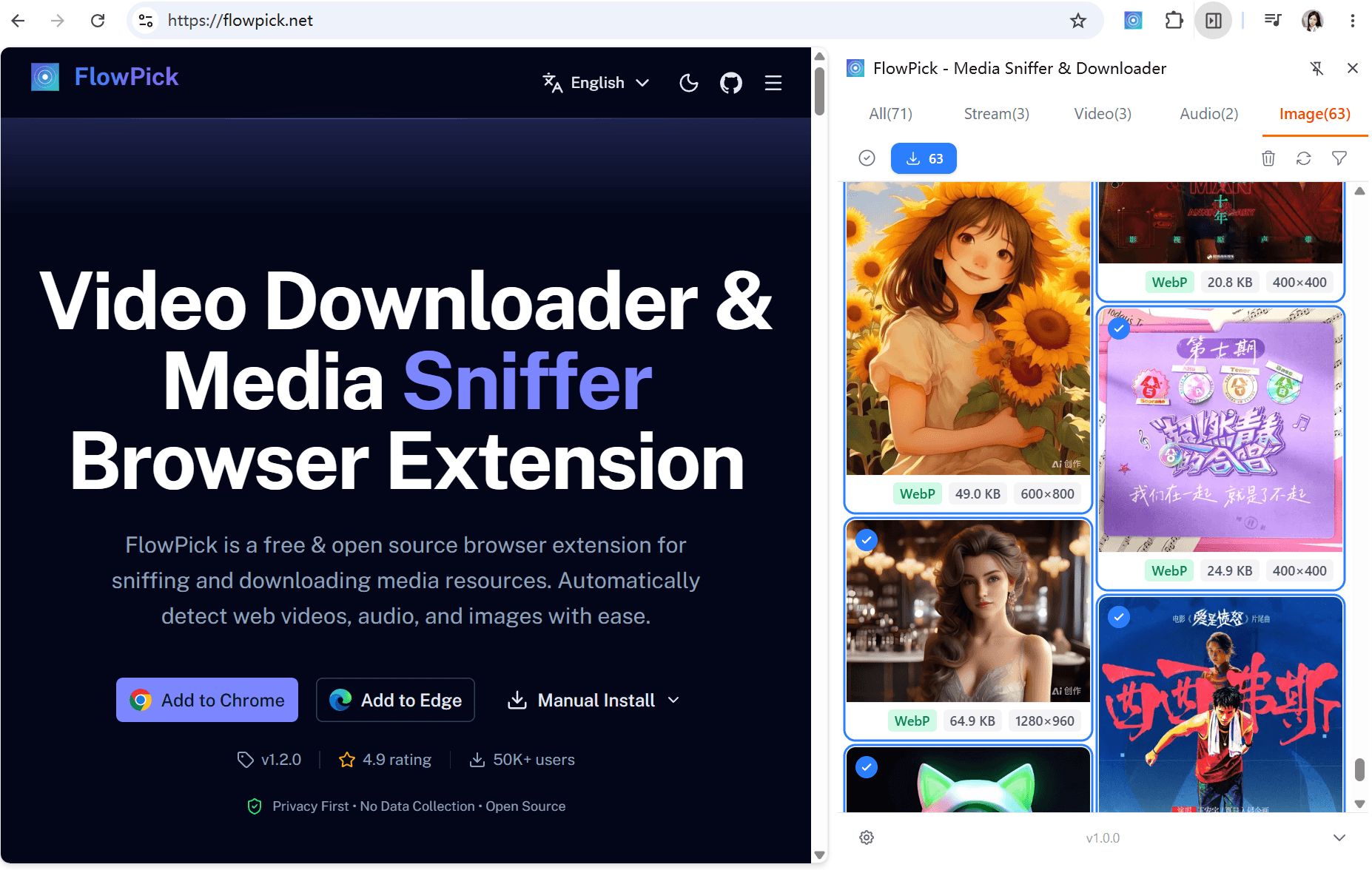Viewport: 1372px width, 870px height.
Task: Download all 63 selected images
Action: (924, 158)
